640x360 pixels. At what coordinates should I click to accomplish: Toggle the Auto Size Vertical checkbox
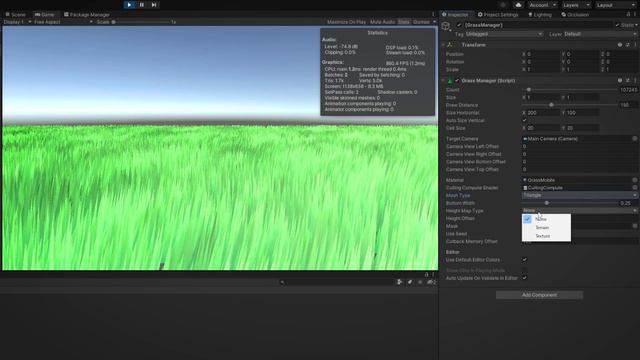click(524, 120)
